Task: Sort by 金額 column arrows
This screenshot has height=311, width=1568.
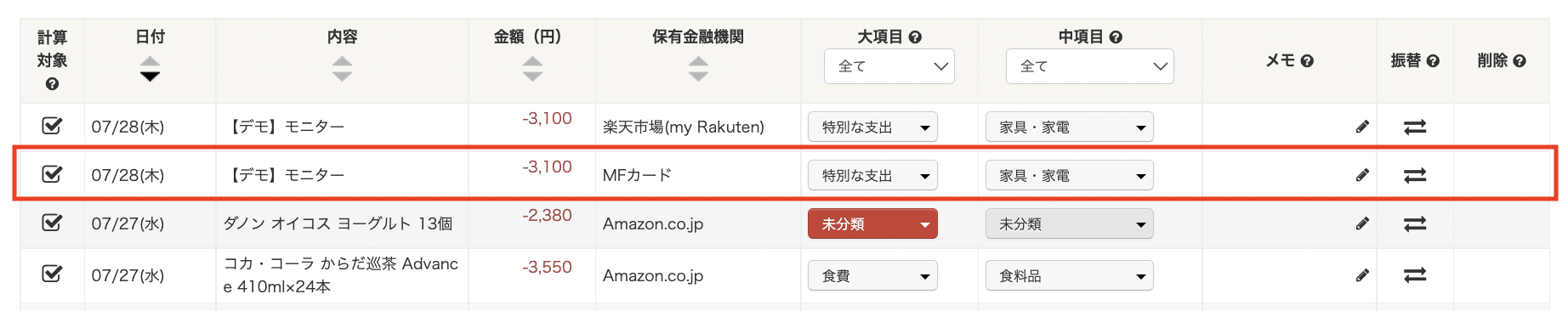Action: pyautogui.click(x=532, y=69)
